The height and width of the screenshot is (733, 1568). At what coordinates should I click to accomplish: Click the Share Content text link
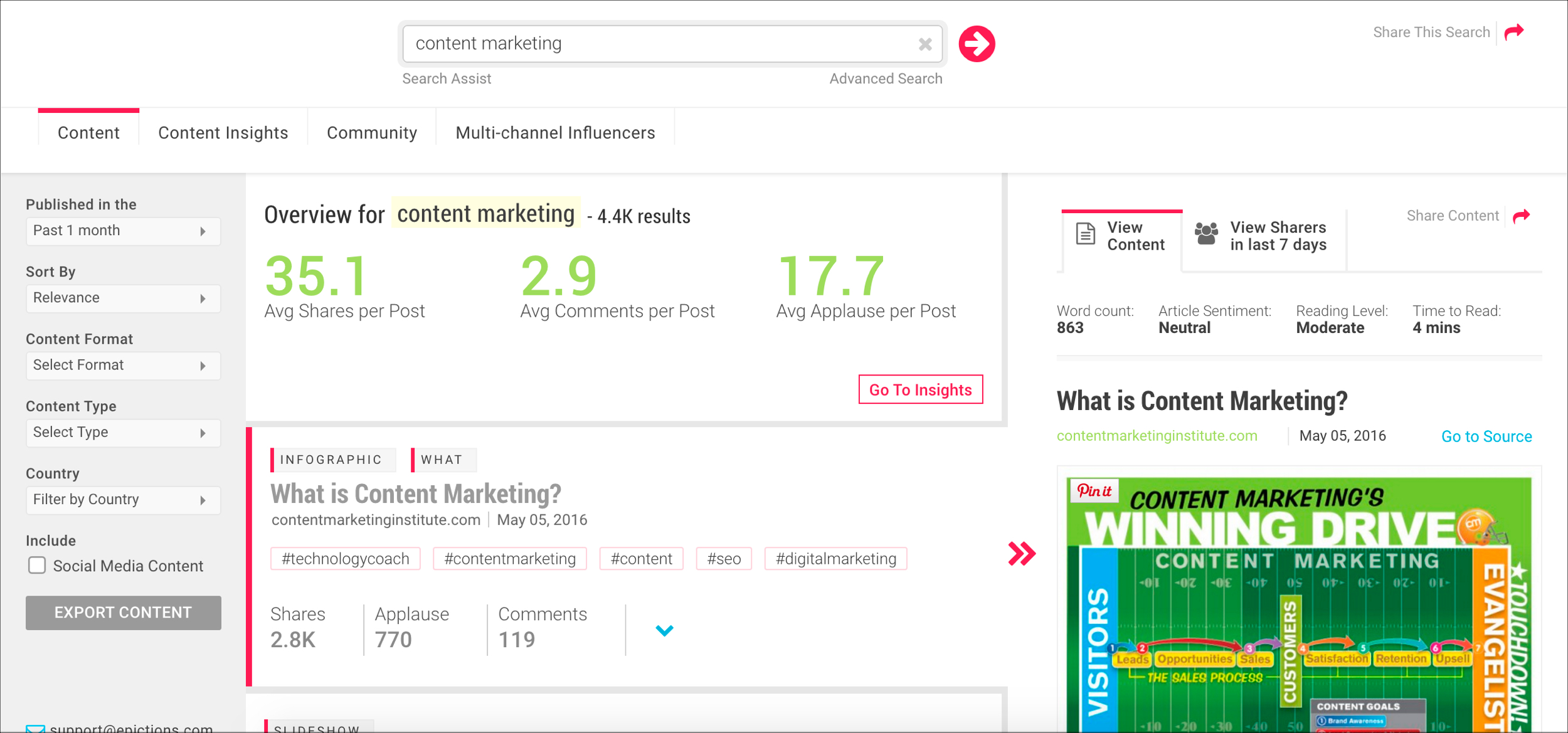[x=1453, y=216]
